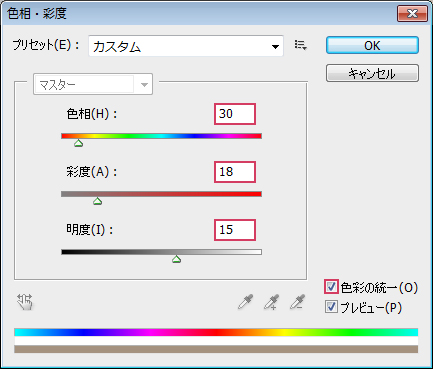Image resolution: width=433 pixels, height=369 pixels.
Task: Close the 色相・彩度 dialog
Action: [x=412, y=14]
